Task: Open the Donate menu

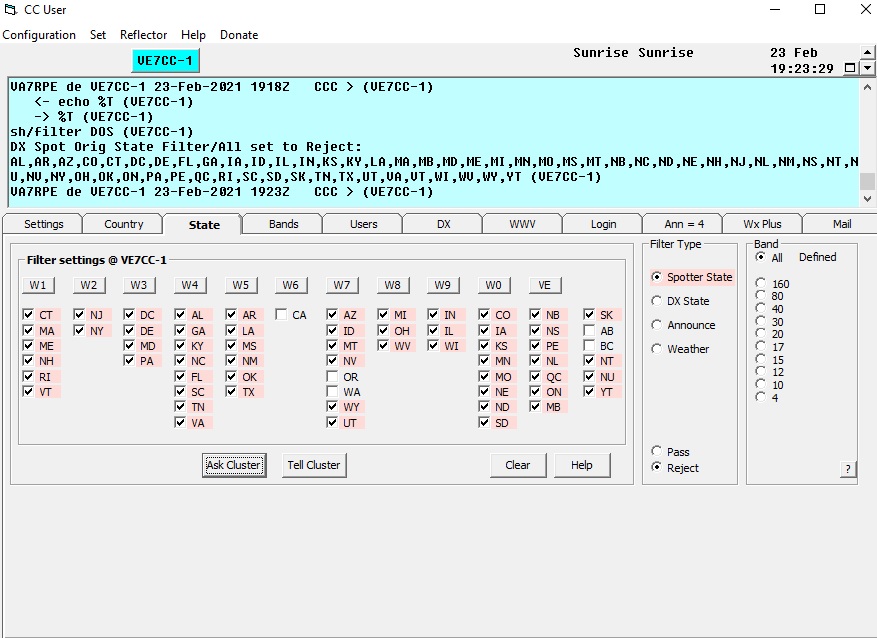Action: [x=239, y=35]
